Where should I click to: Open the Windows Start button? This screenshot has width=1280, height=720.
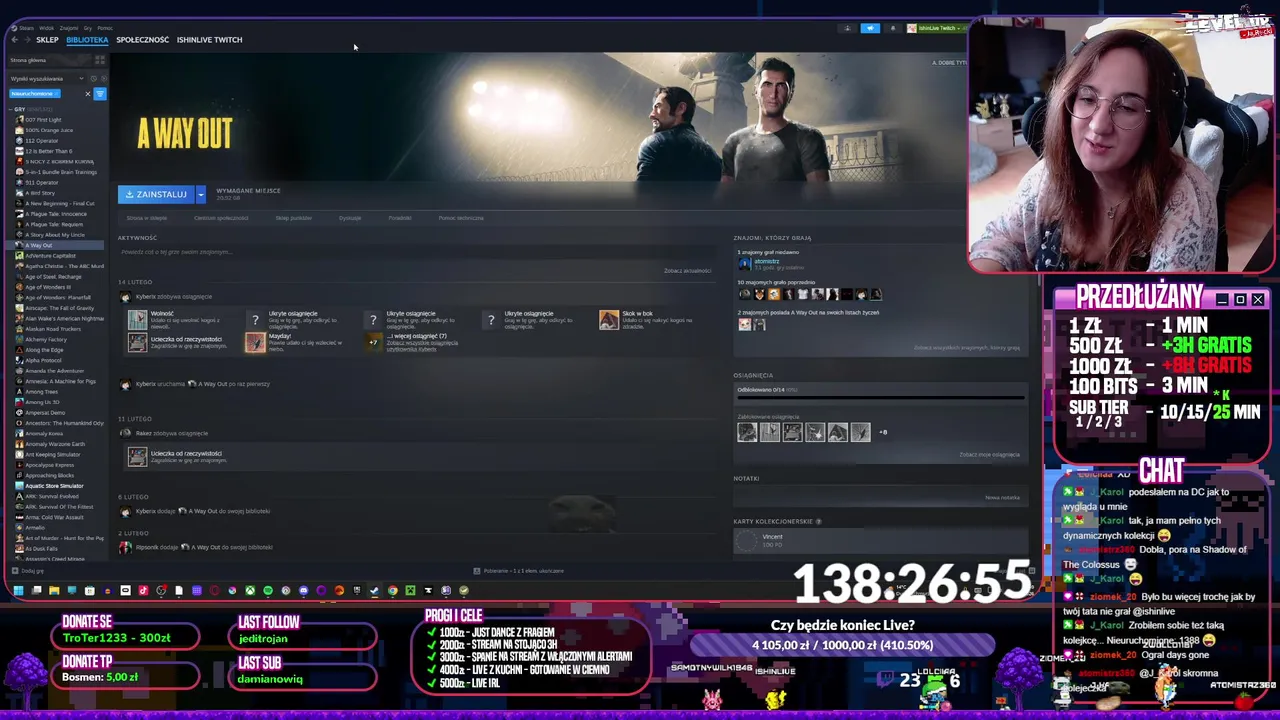click(x=18, y=591)
